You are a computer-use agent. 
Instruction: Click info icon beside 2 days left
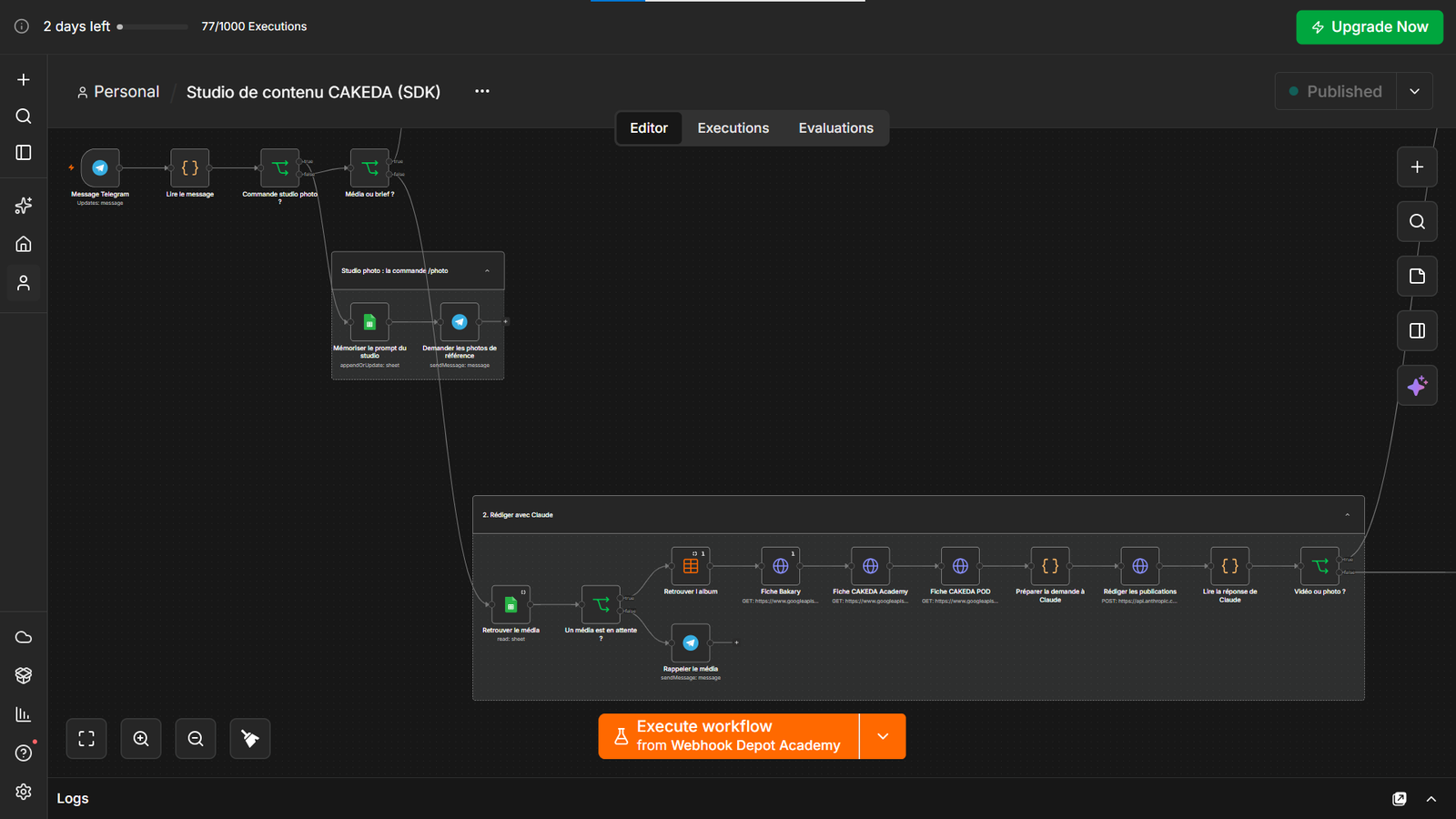click(x=22, y=26)
